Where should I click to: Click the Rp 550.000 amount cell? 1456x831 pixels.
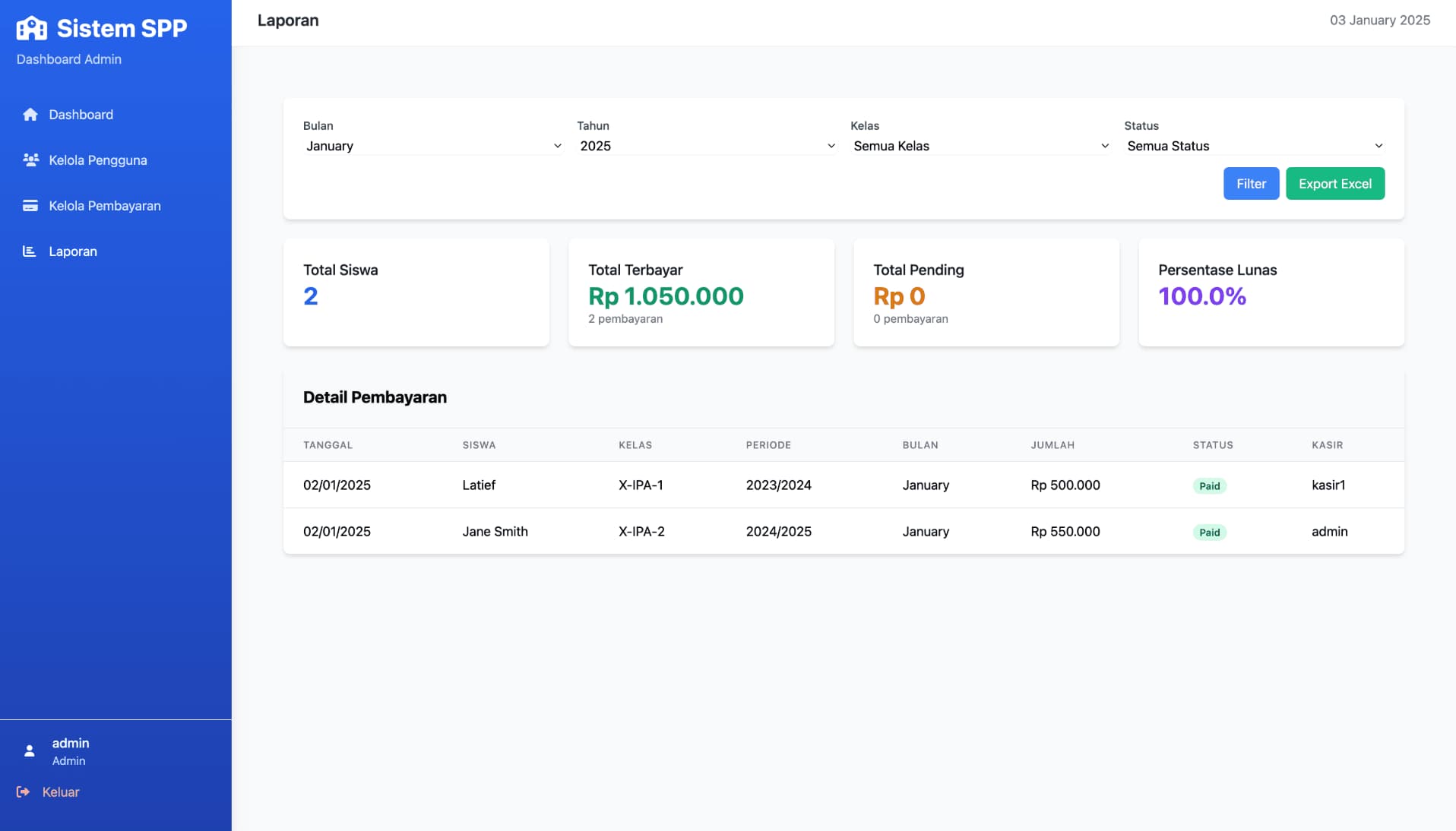(1065, 532)
